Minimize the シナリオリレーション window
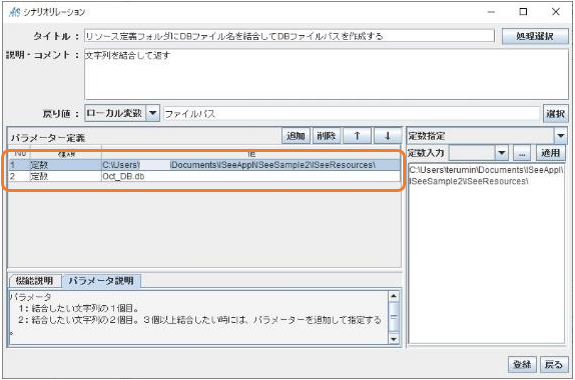This screenshot has width=575, height=380. click(491, 12)
